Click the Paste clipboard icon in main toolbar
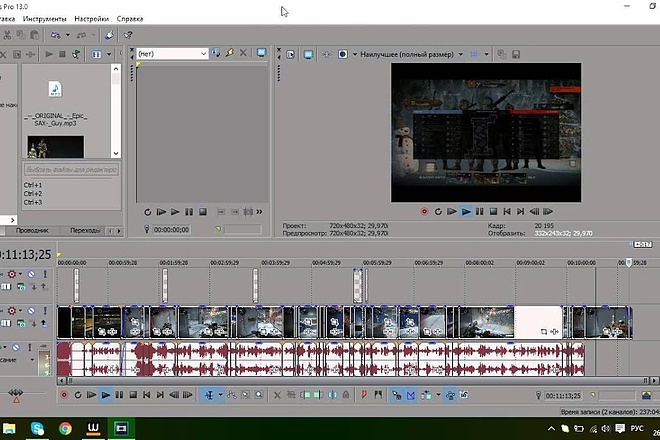The width and height of the screenshot is (660, 440). [x=35, y=35]
